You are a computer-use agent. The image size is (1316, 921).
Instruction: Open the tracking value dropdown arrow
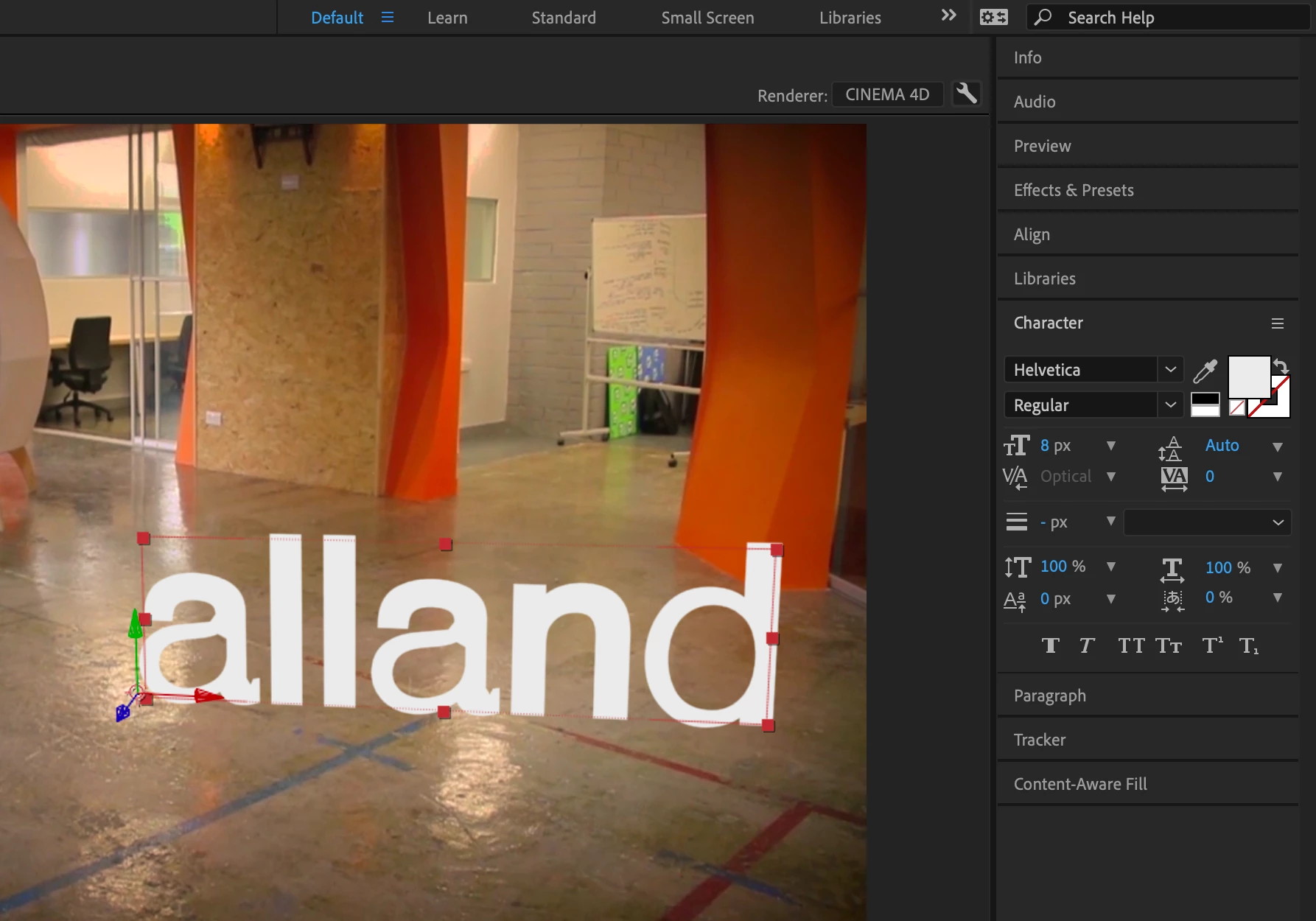1278,477
